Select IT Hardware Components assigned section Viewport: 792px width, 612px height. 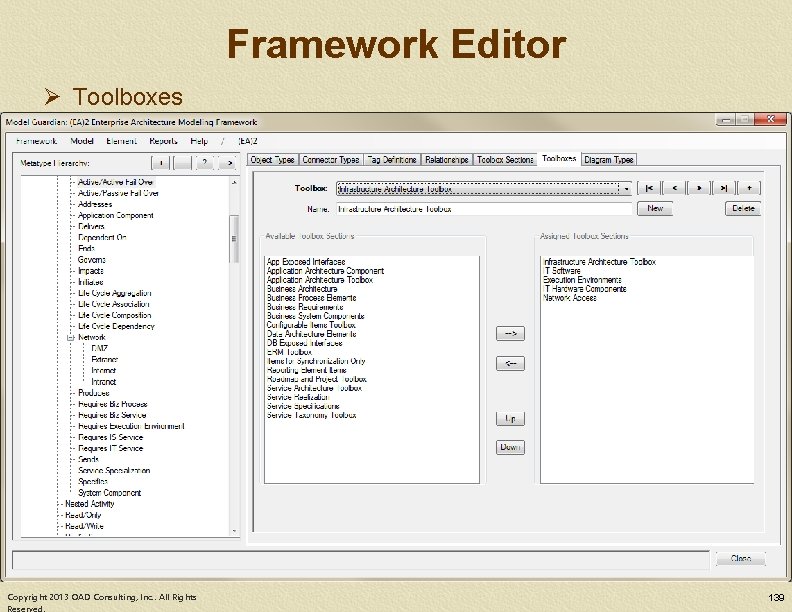click(x=584, y=289)
